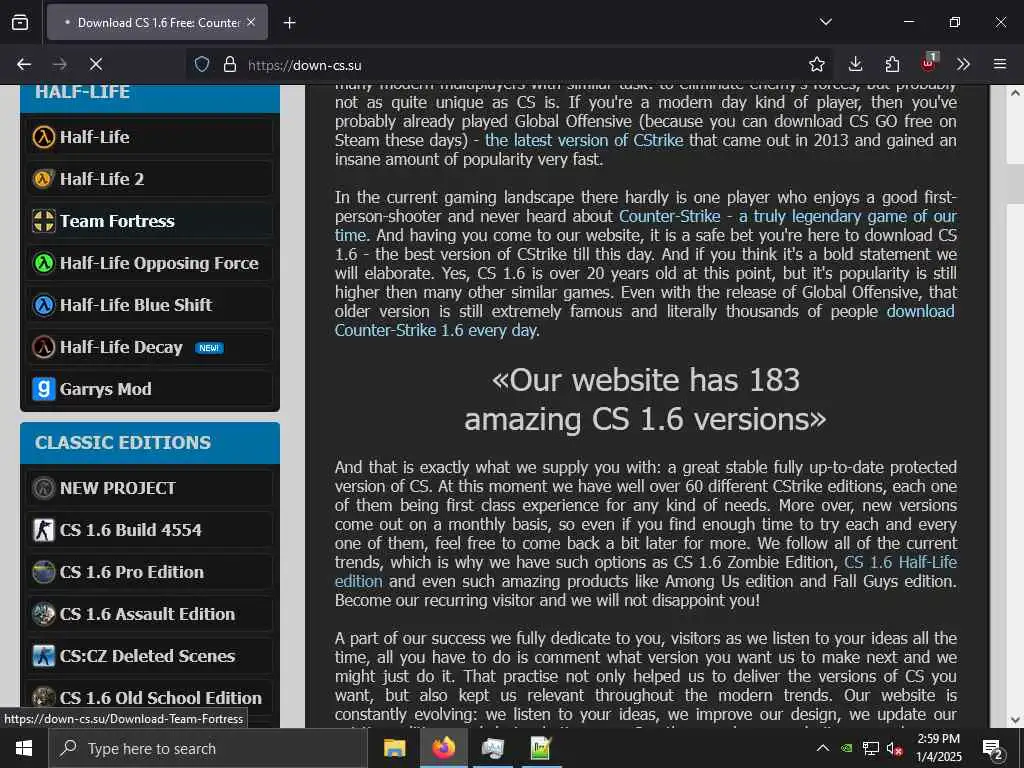Open the notification center icon

coord(993,748)
